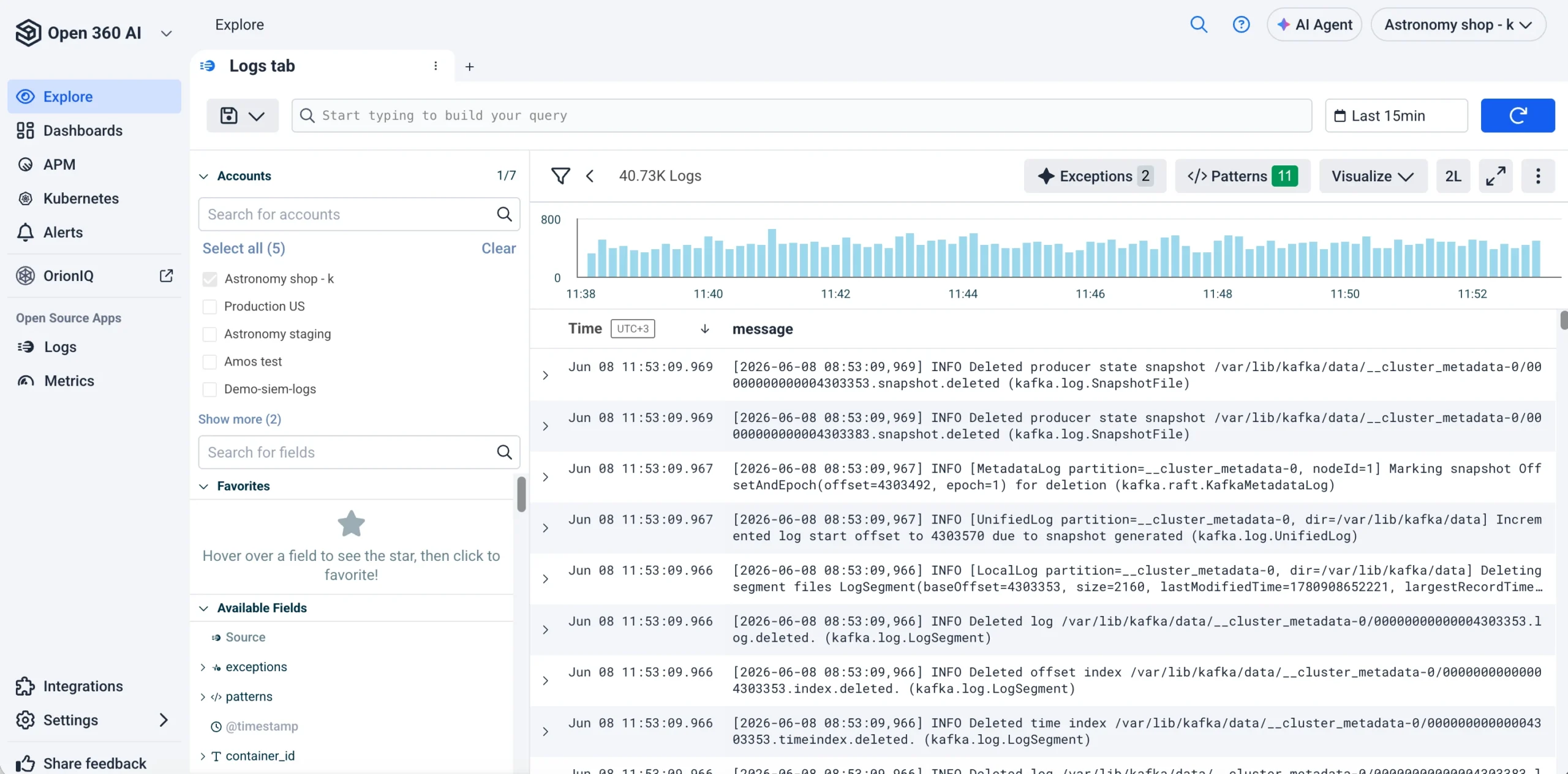Check the Amos test account
This screenshot has height=774, width=1568.
209,362
